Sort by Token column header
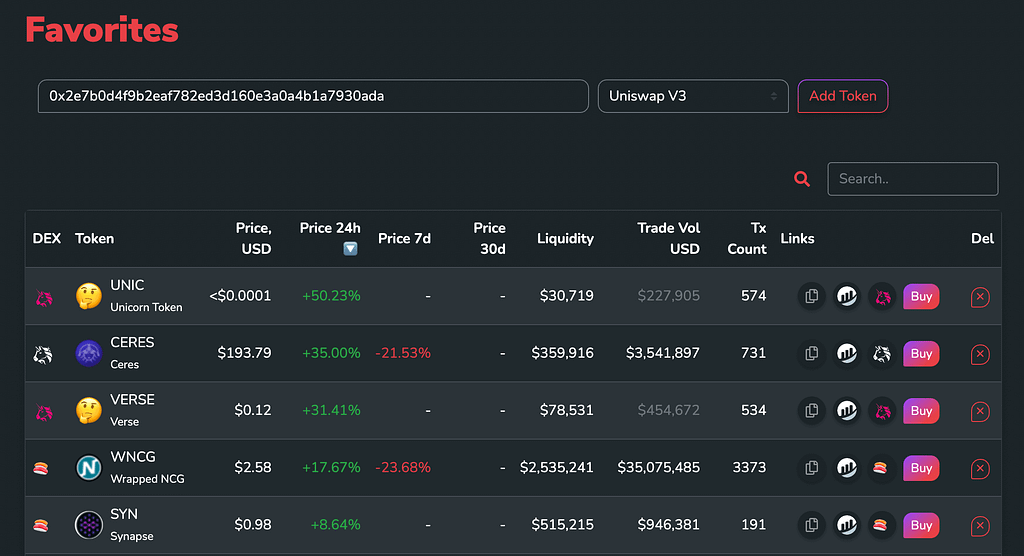1024x556 pixels. click(x=95, y=238)
